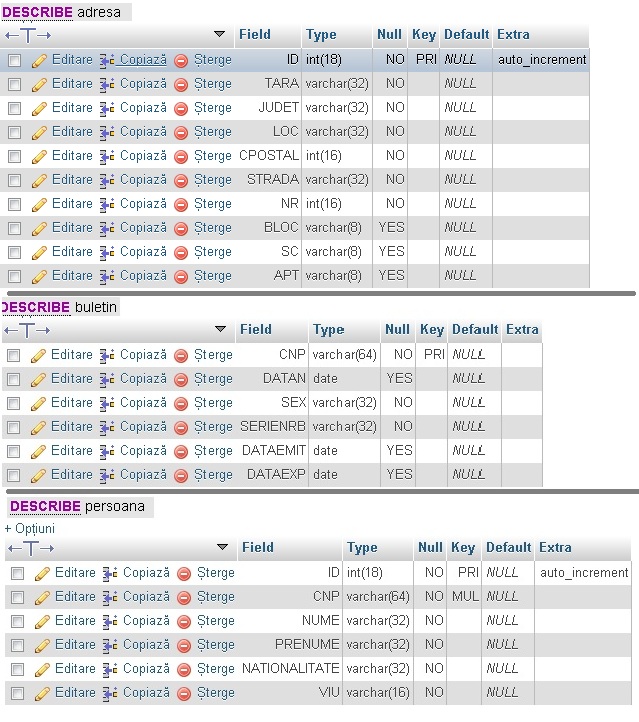
Task: Select checkbox of adresa CPOSTAL row
Action: pos(15,156)
